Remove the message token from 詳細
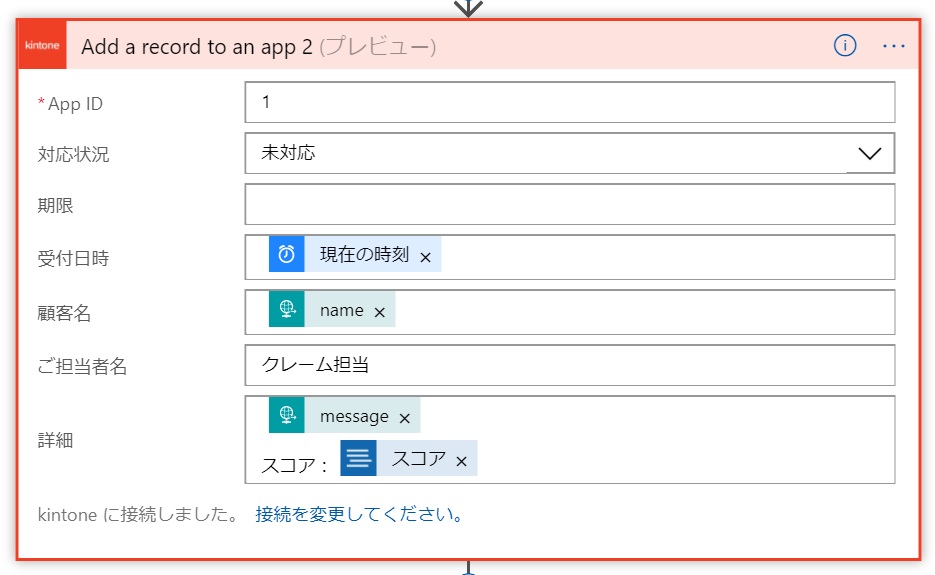Image resolution: width=935 pixels, height=575 pixels. (405, 418)
